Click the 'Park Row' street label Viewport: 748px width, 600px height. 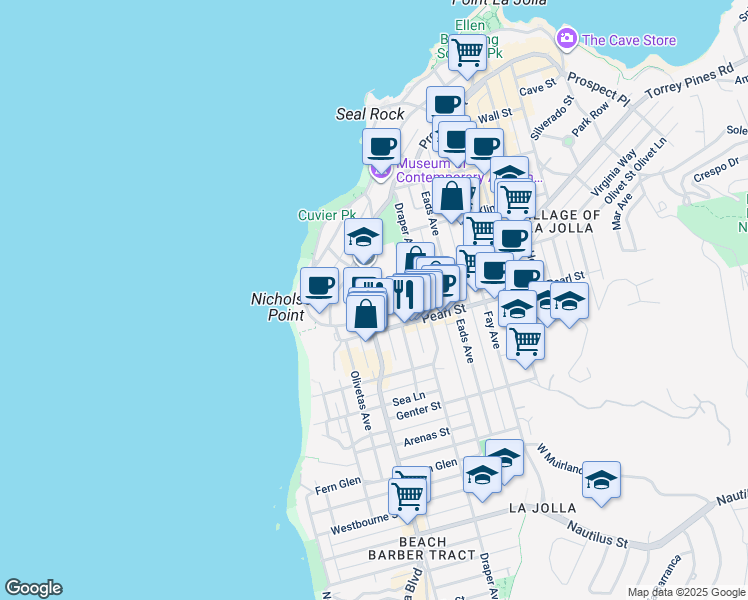(x=591, y=119)
